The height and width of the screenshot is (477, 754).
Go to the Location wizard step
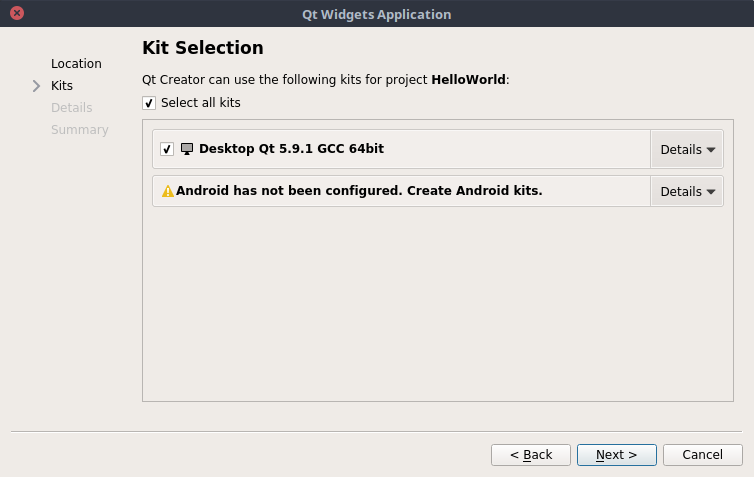76,64
